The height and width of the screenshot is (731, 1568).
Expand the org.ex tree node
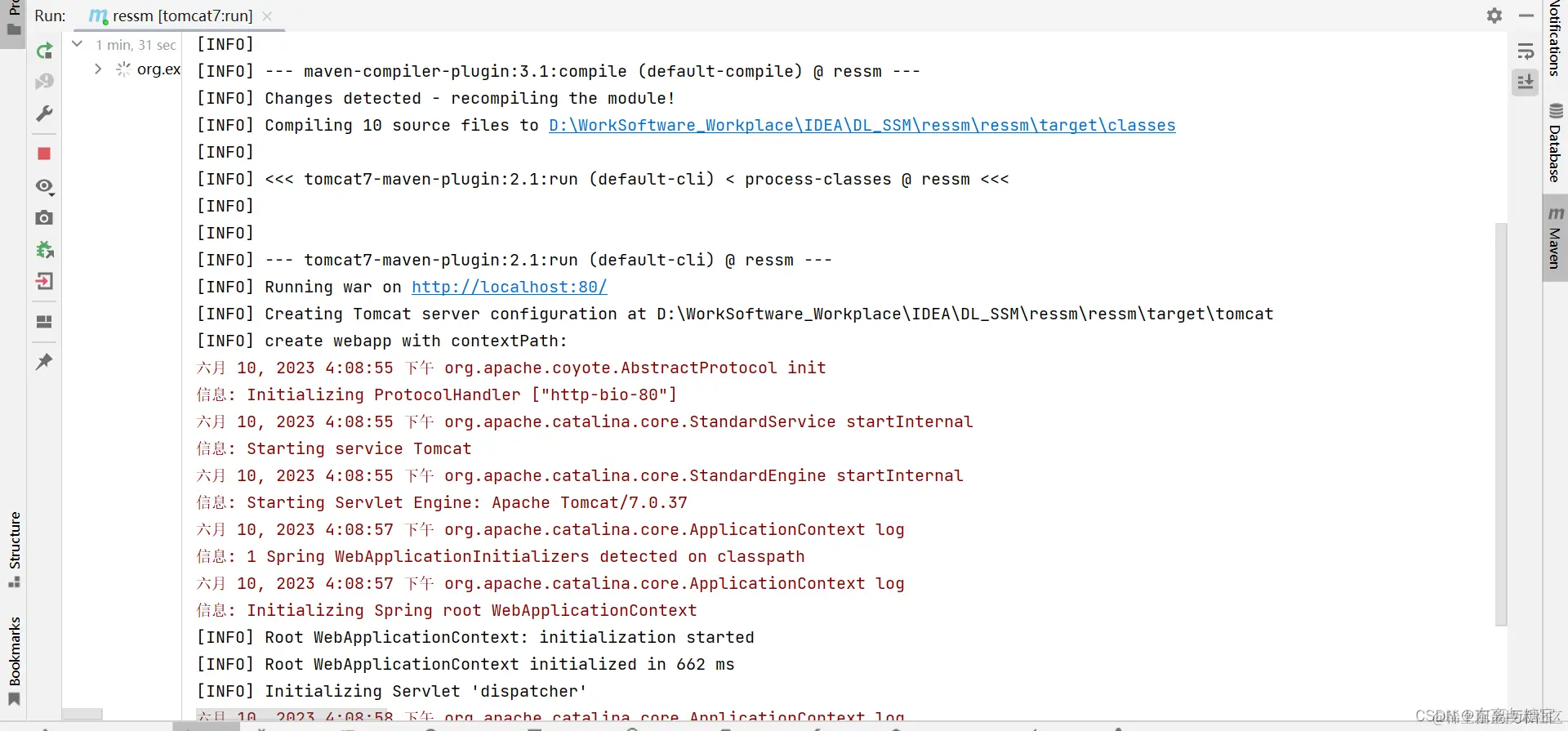(x=98, y=69)
